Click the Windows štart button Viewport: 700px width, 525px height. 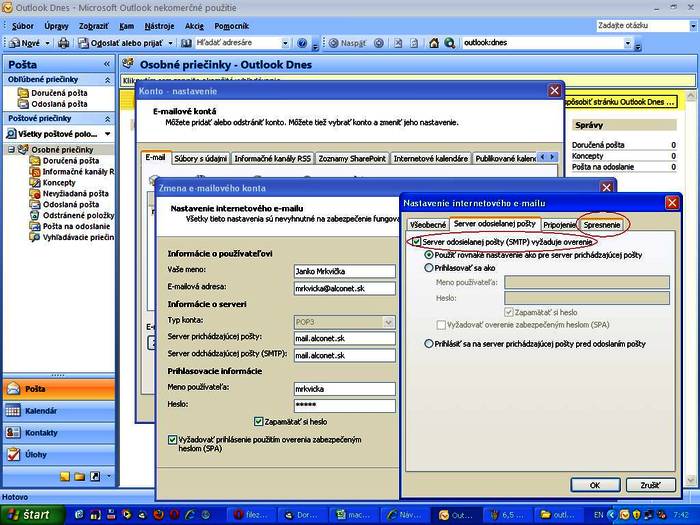pyautogui.click(x=33, y=514)
